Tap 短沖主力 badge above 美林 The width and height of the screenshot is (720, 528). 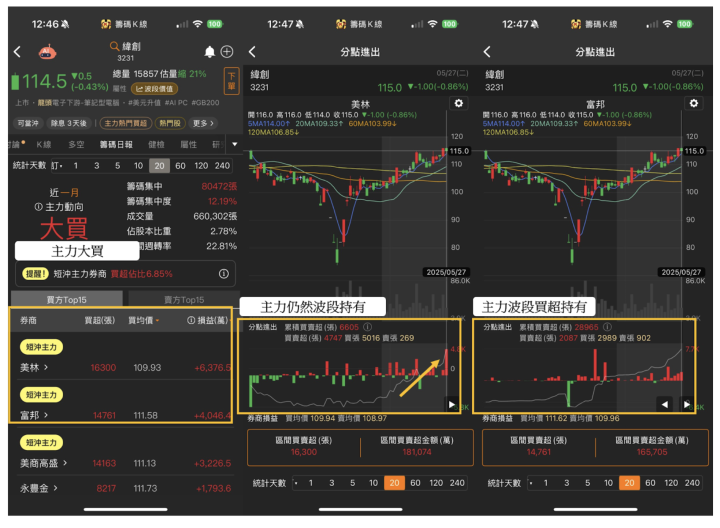coord(41,347)
